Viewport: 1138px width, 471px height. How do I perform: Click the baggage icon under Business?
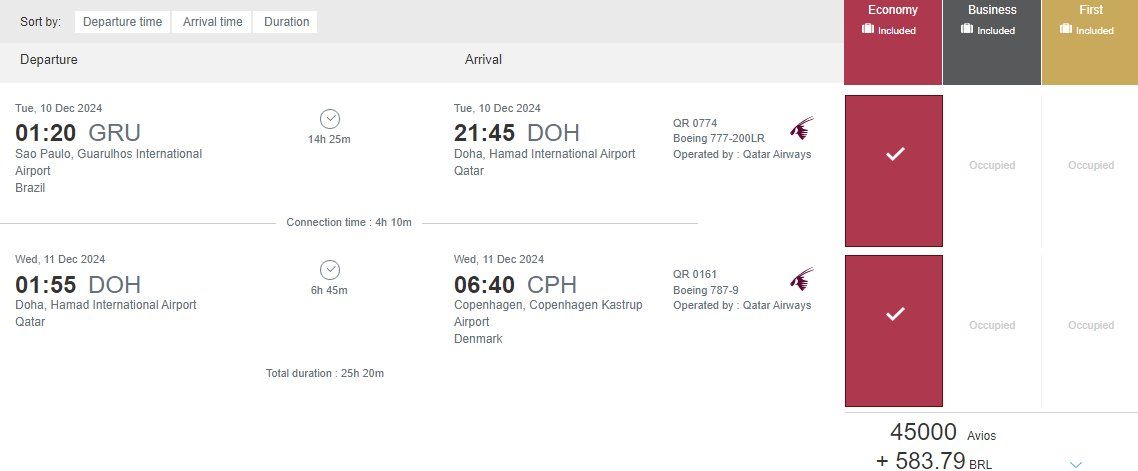point(967,30)
